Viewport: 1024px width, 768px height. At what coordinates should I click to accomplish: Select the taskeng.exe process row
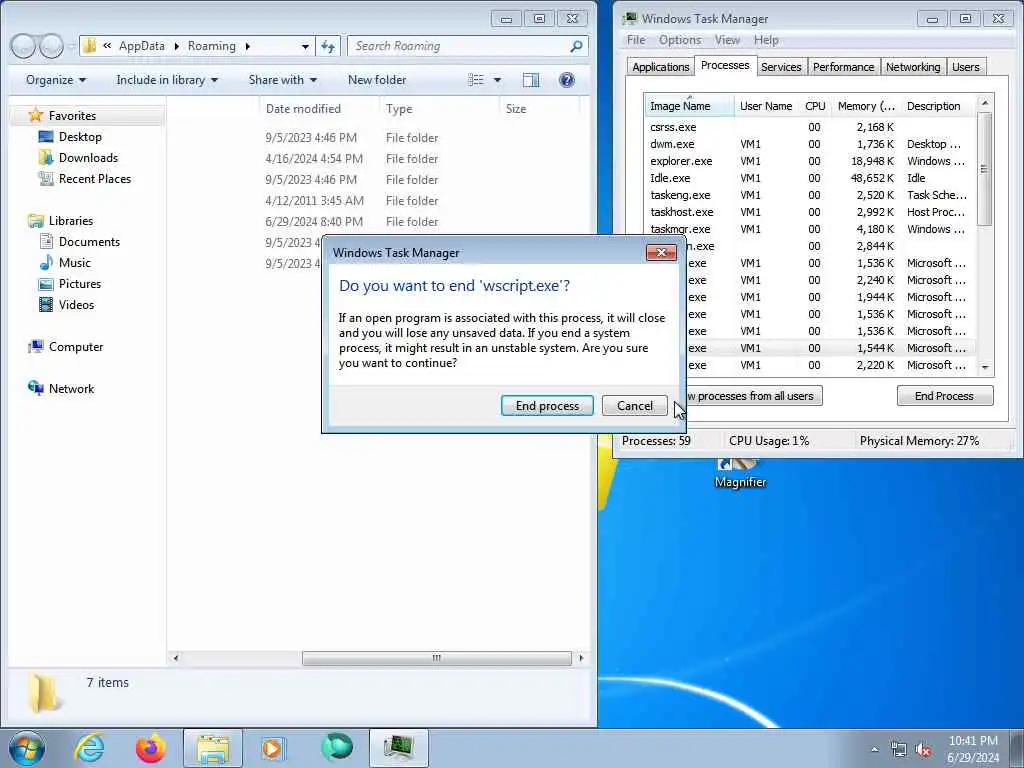click(810, 195)
